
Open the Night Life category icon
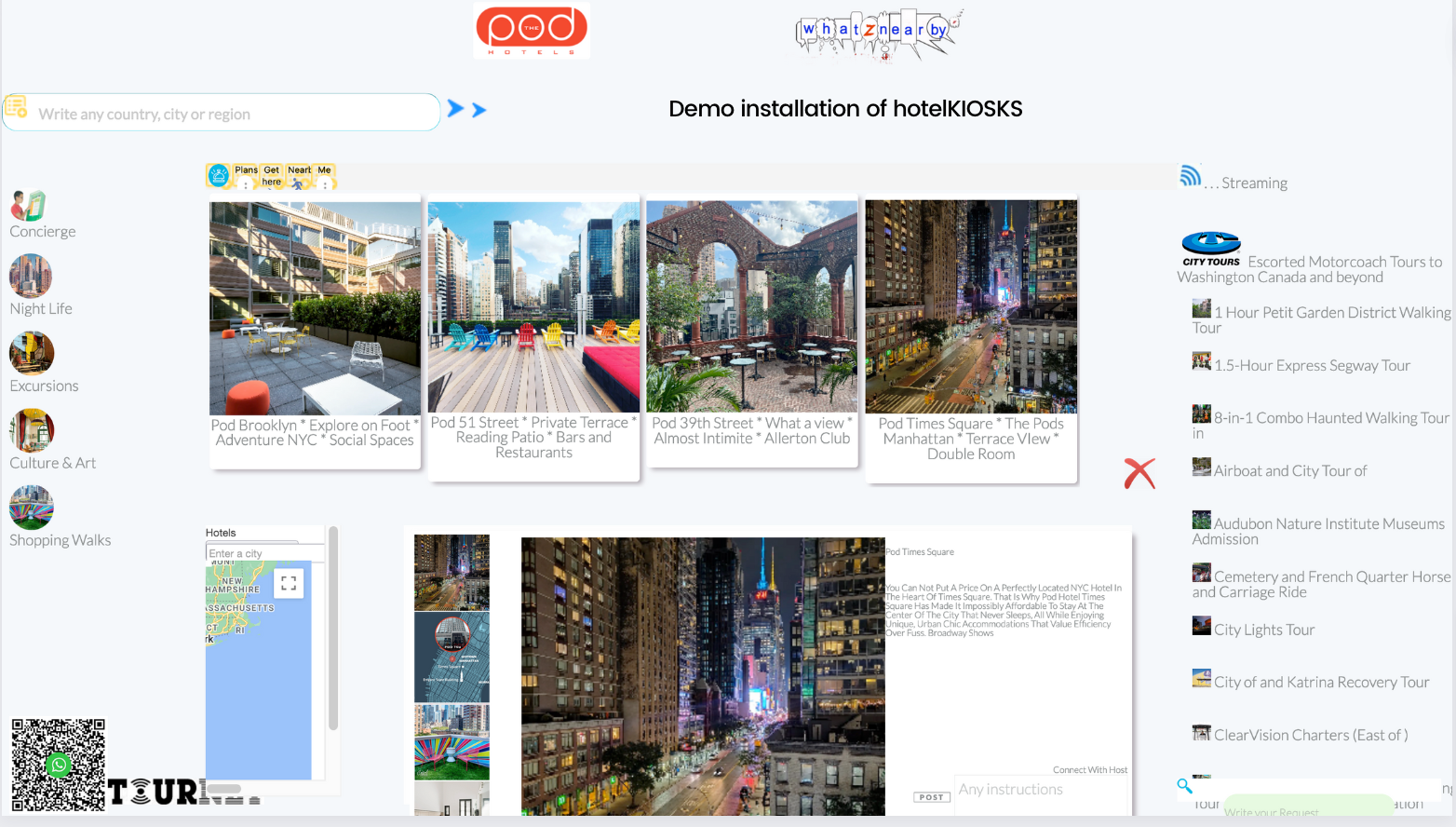30,276
